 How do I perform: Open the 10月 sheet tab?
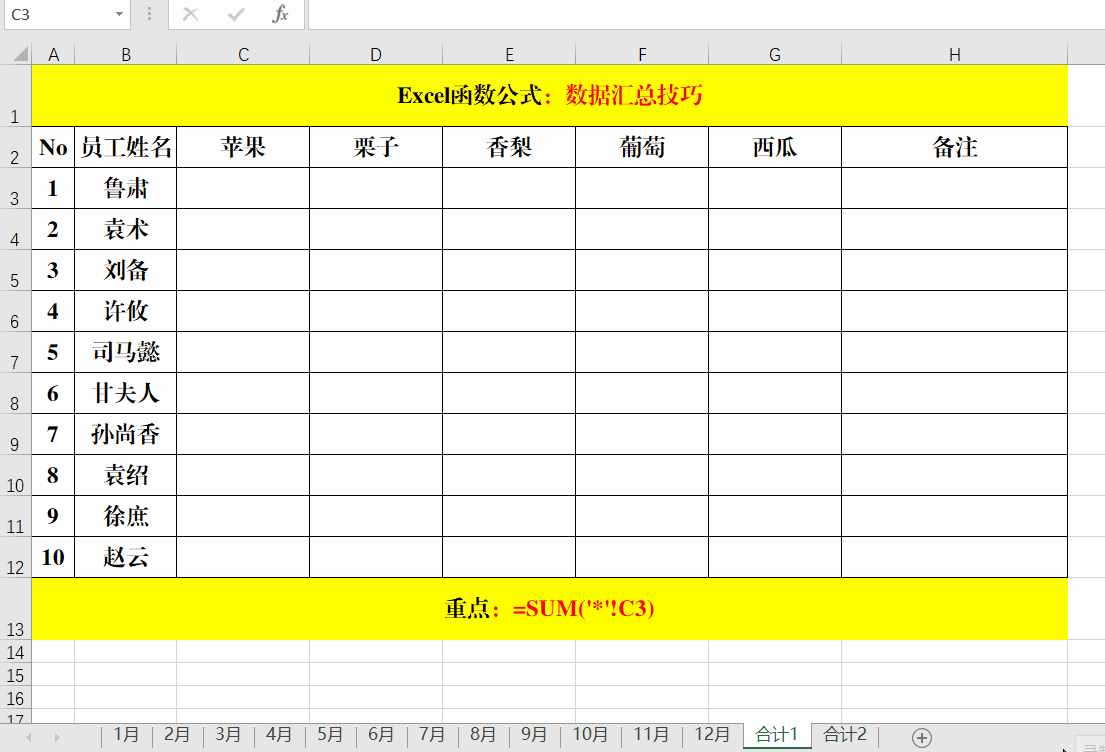point(590,735)
